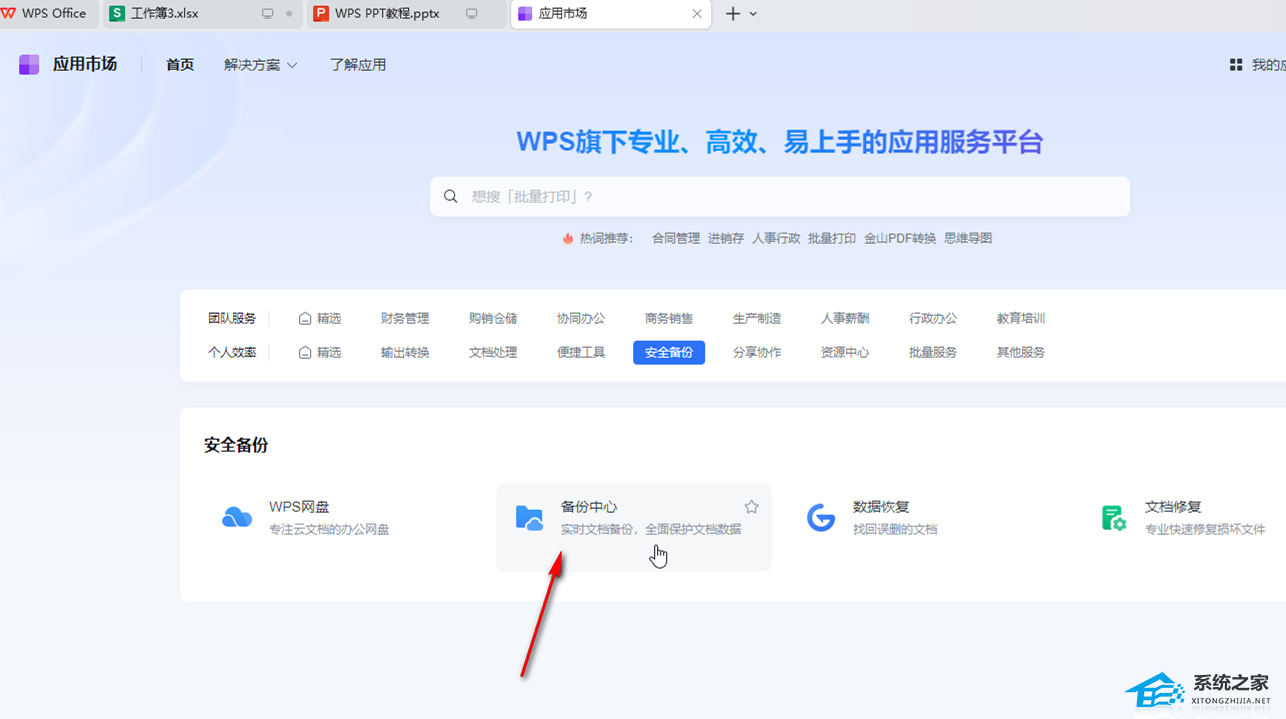Select 其他服务 category
Viewport: 1286px width, 719px height.
[x=1021, y=353]
